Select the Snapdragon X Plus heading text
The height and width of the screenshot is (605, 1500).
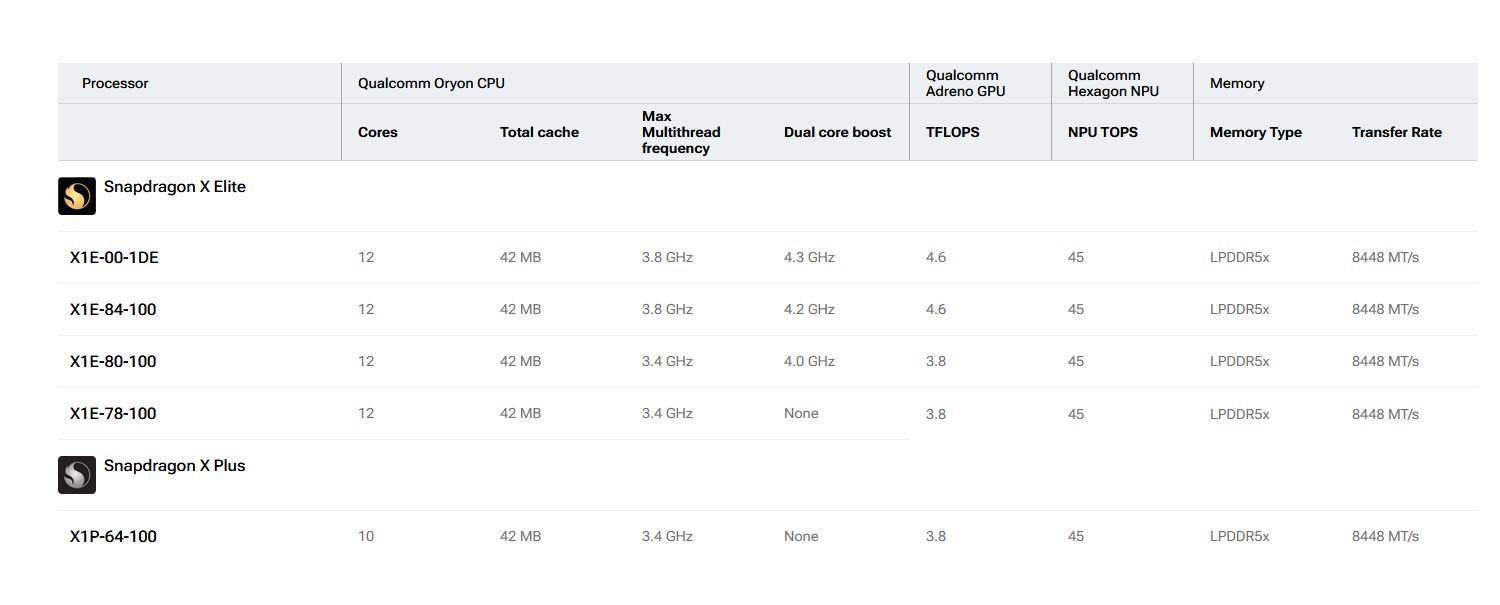[x=175, y=466]
